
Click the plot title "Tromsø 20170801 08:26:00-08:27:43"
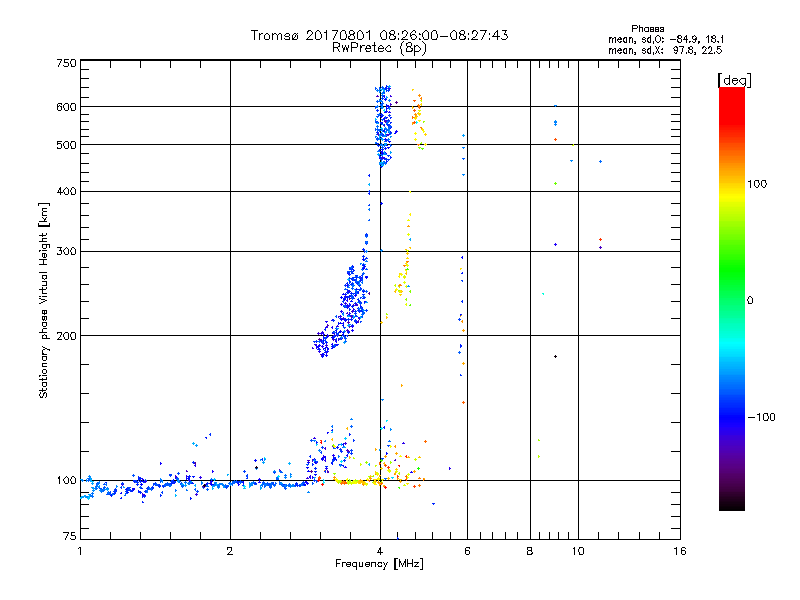[x=379, y=35]
